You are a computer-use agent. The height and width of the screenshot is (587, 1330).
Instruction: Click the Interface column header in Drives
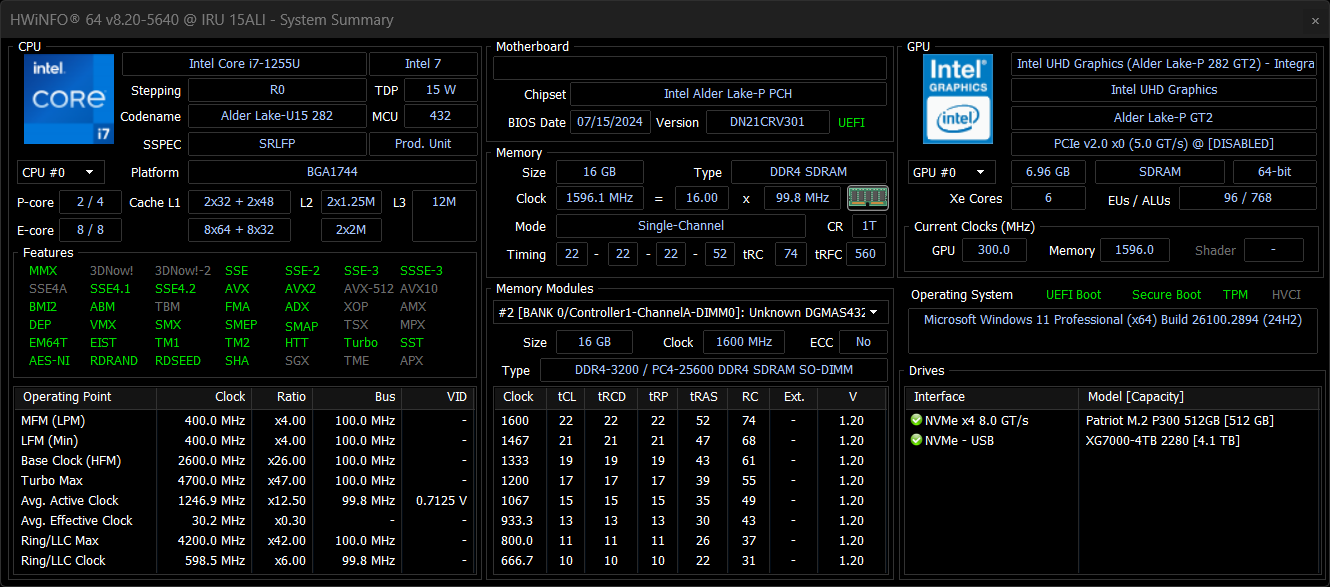pos(993,397)
